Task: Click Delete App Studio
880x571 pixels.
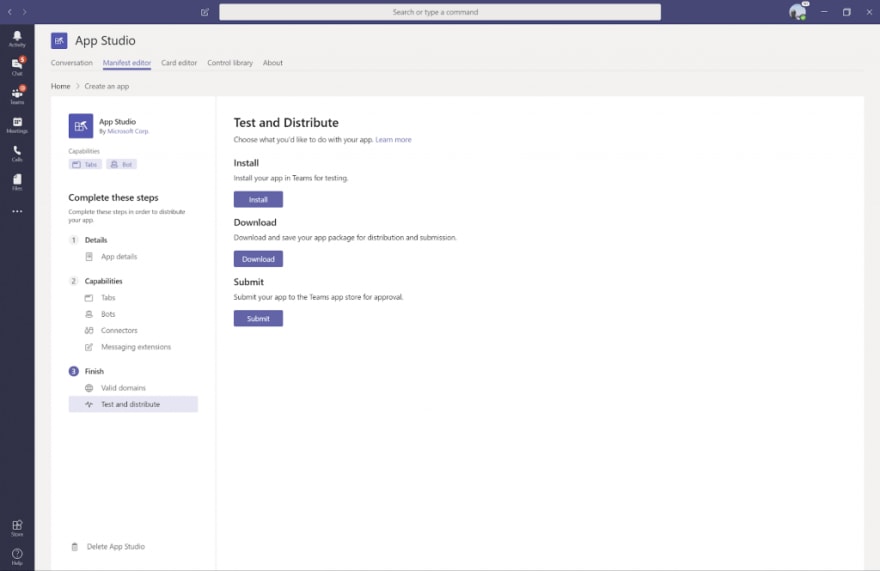Action: pyautogui.click(x=116, y=546)
